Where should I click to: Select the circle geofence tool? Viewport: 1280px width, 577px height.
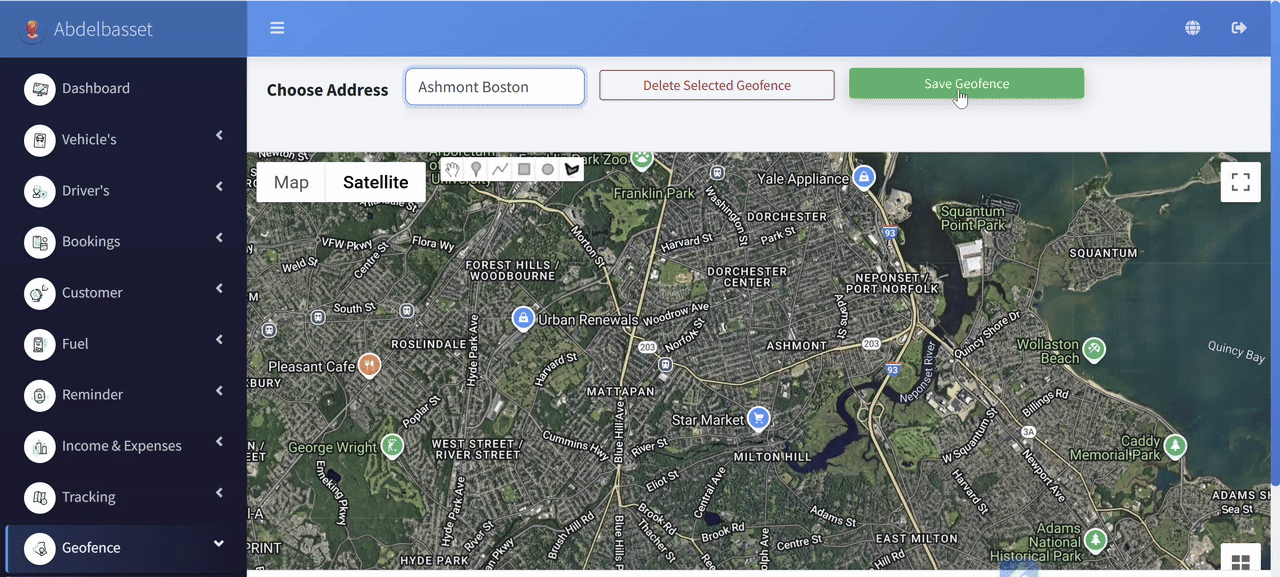pyautogui.click(x=548, y=169)
